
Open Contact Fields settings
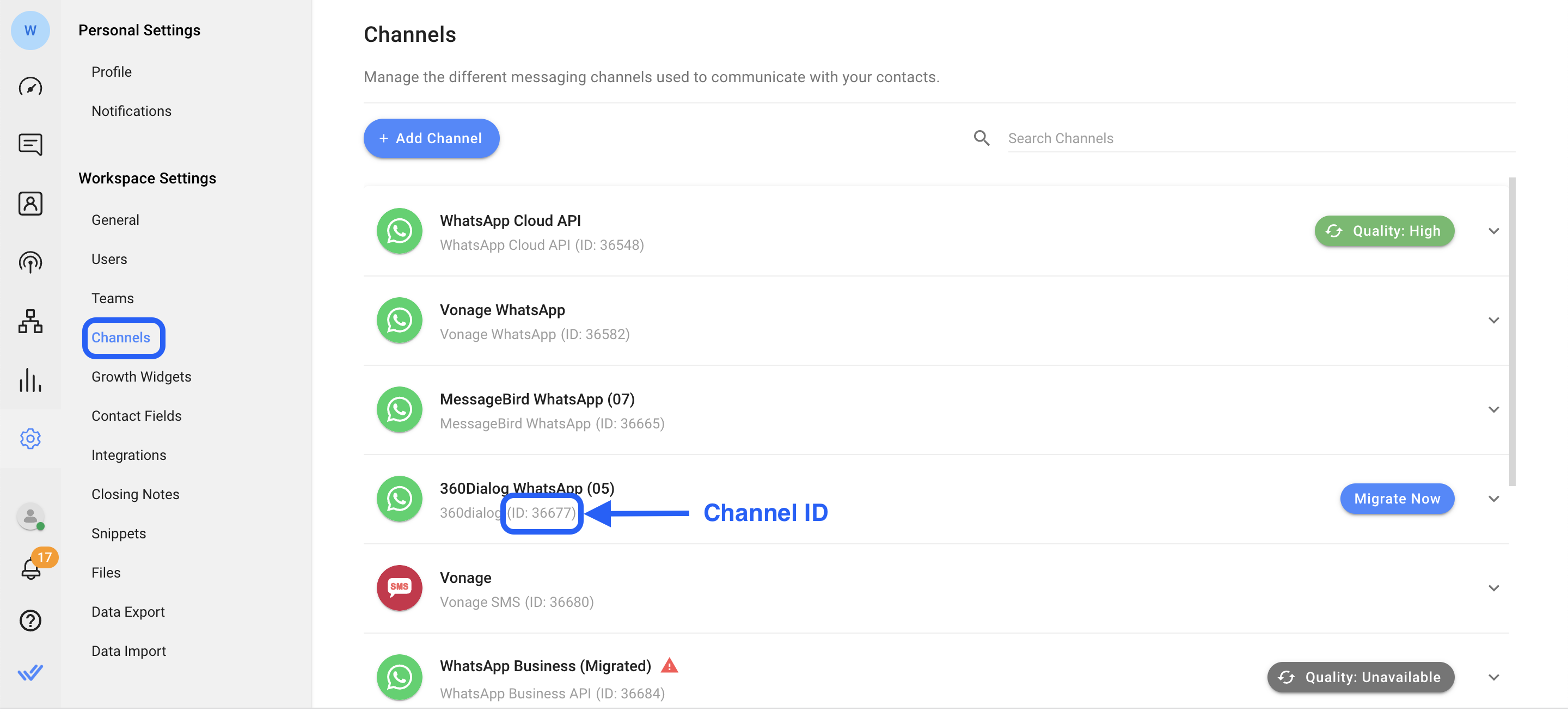click(x=136, y=416)
